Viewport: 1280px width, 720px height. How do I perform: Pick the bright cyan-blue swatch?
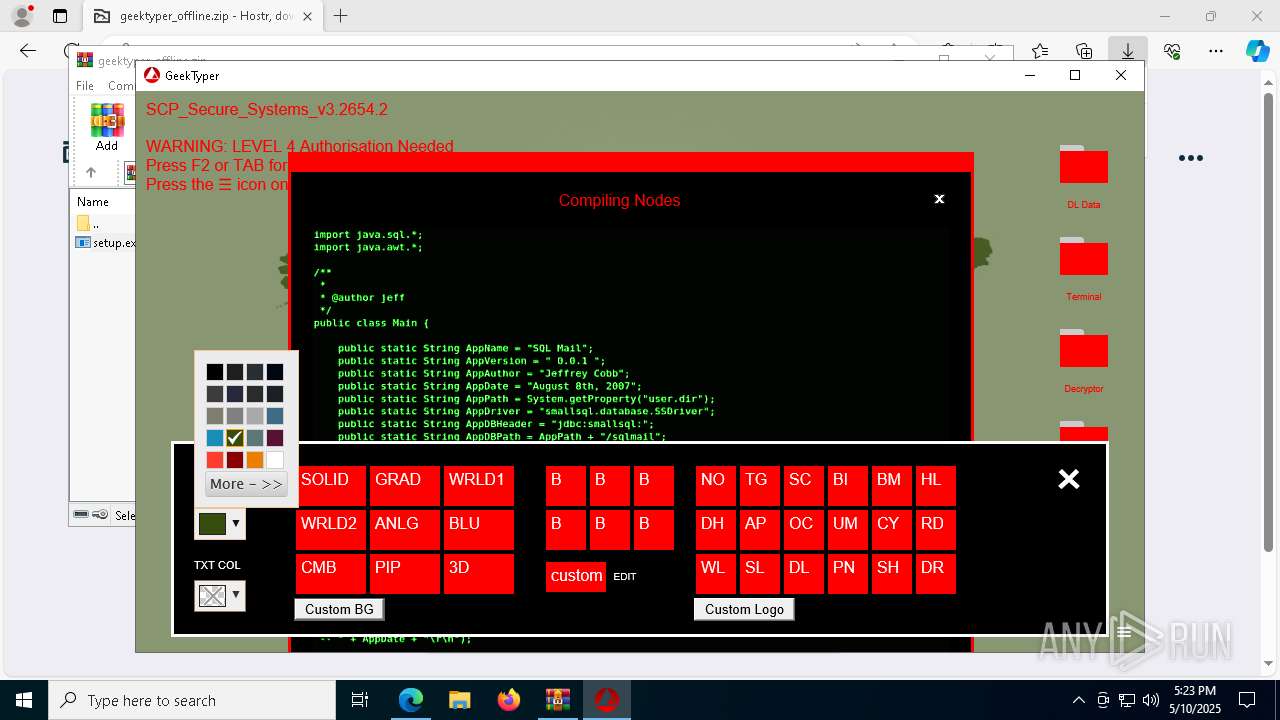click(x=215, y=438)
